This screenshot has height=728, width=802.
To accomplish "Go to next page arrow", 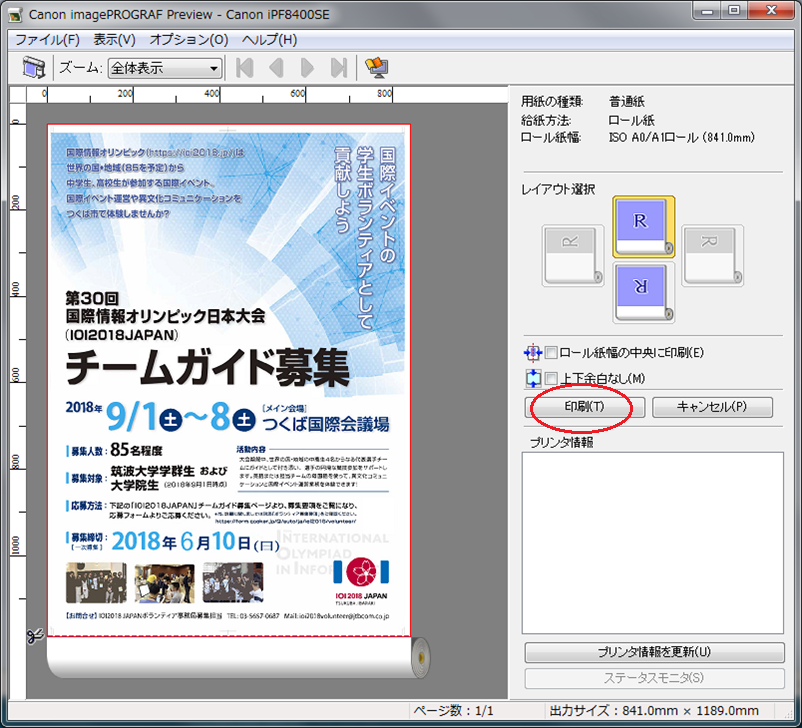I will tap(307, 68).
